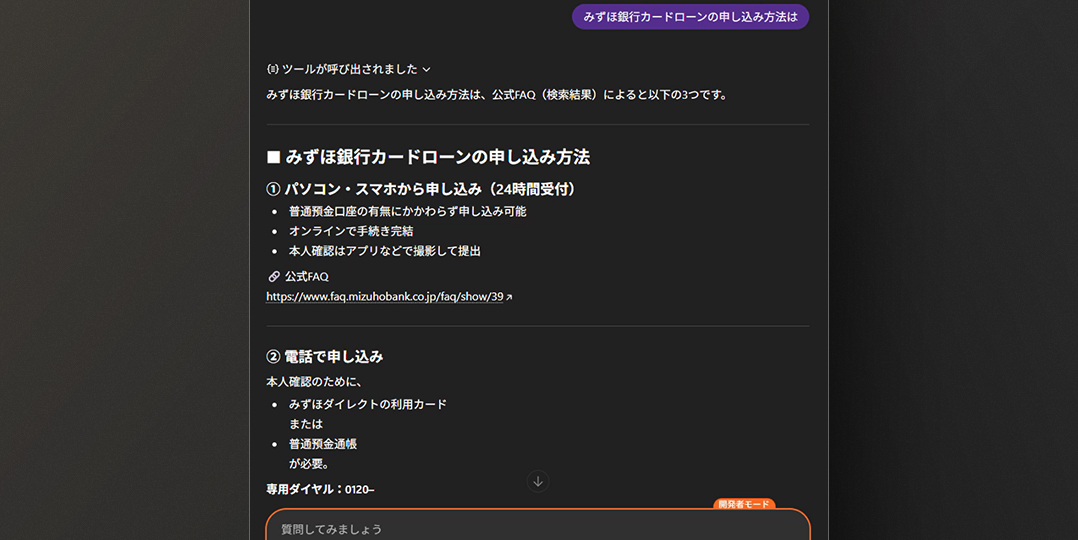The image size is (1078, 540).
Task: Click the chain link icon beside 公式FAQ
Action: coord(274,277)
